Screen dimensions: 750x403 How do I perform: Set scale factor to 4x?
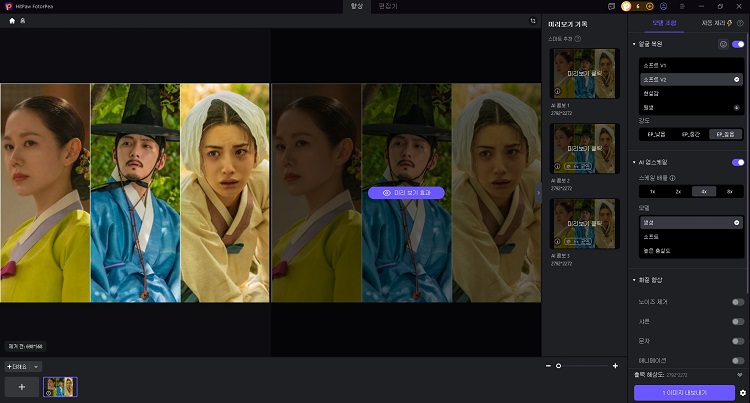click(x=704, y=192)
